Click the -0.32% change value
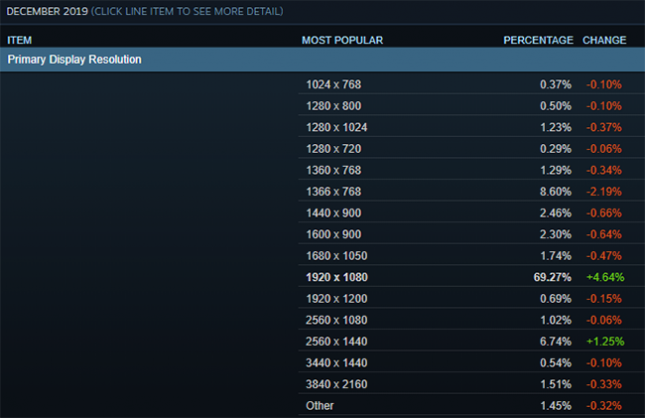645x418 pixels. pos(604,406)
